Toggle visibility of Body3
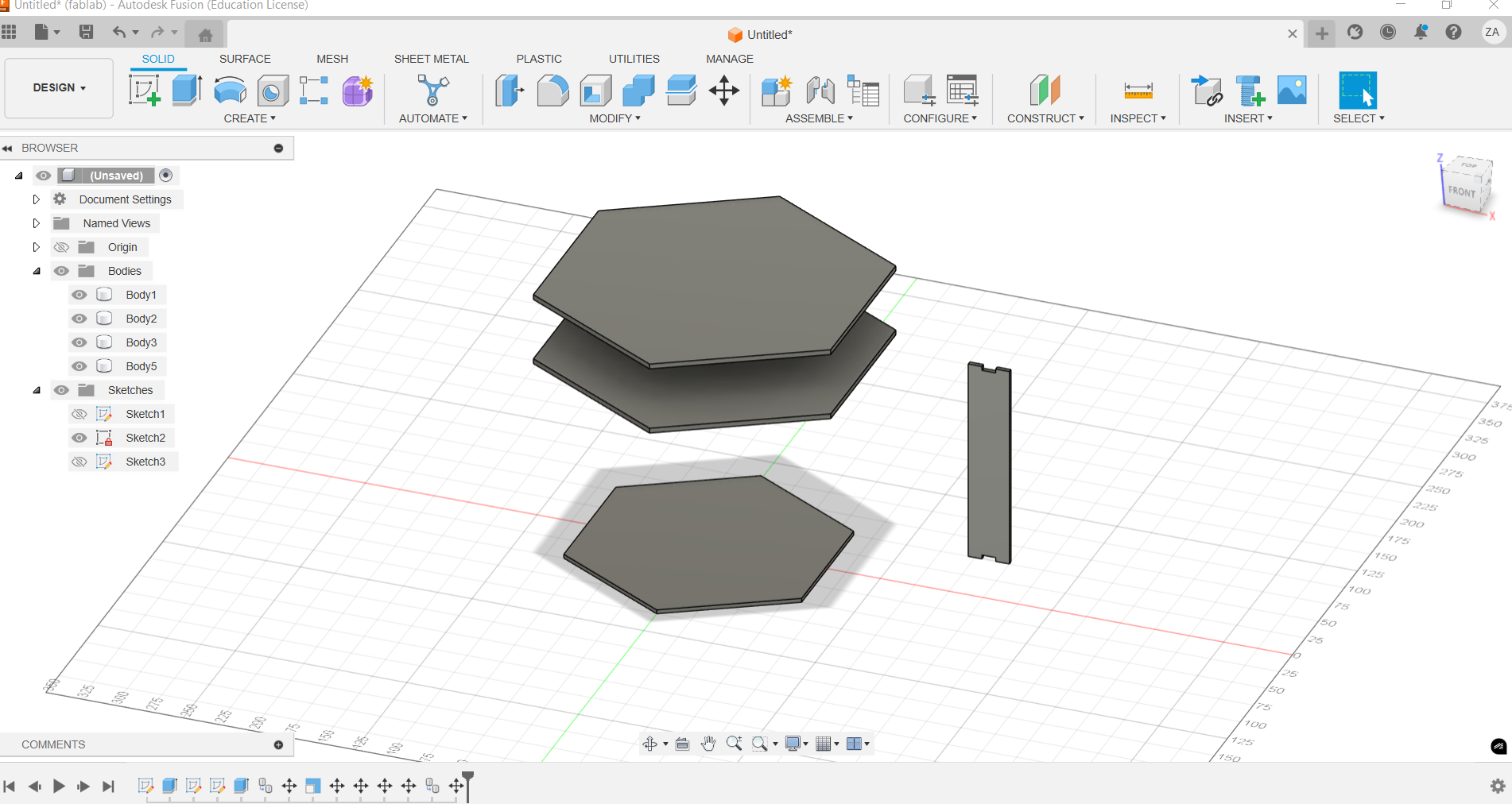 coord(79,342)
